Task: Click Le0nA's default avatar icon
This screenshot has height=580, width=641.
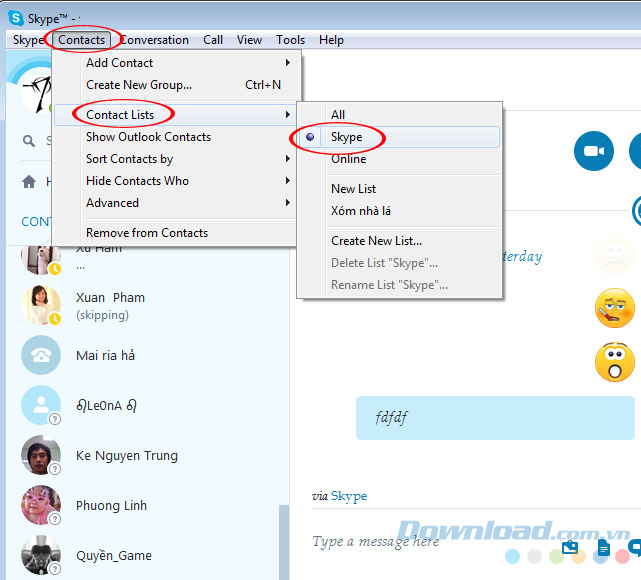Action: click(41, 405)
